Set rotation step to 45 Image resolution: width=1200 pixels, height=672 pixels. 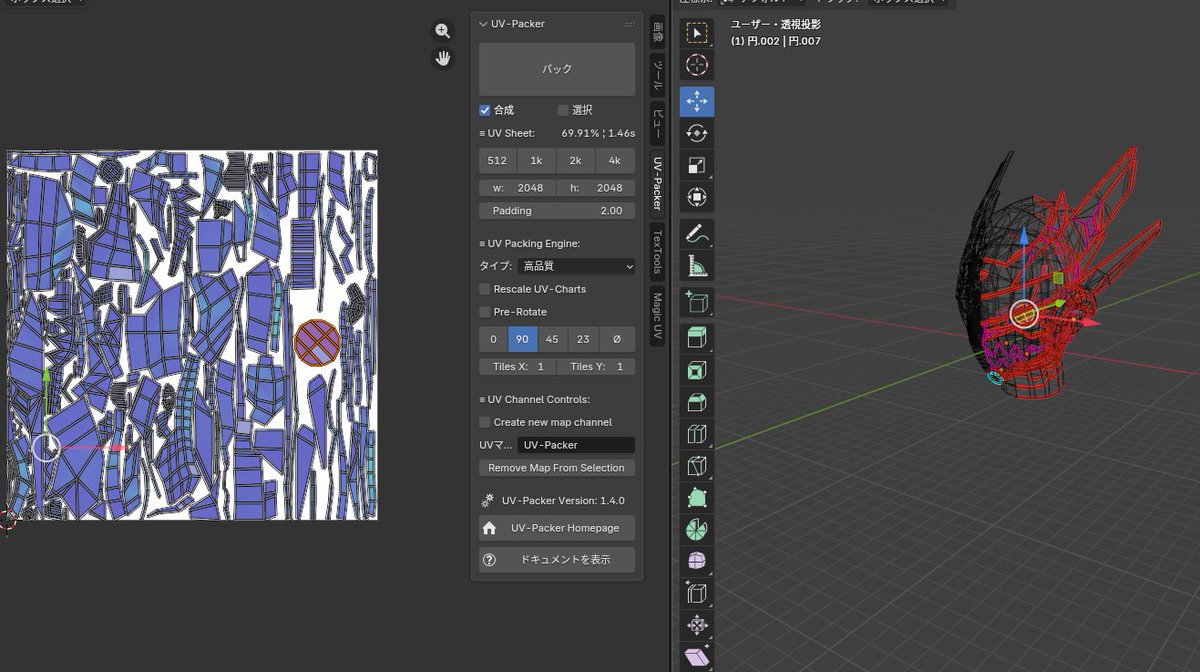click(x=552, y=339)
